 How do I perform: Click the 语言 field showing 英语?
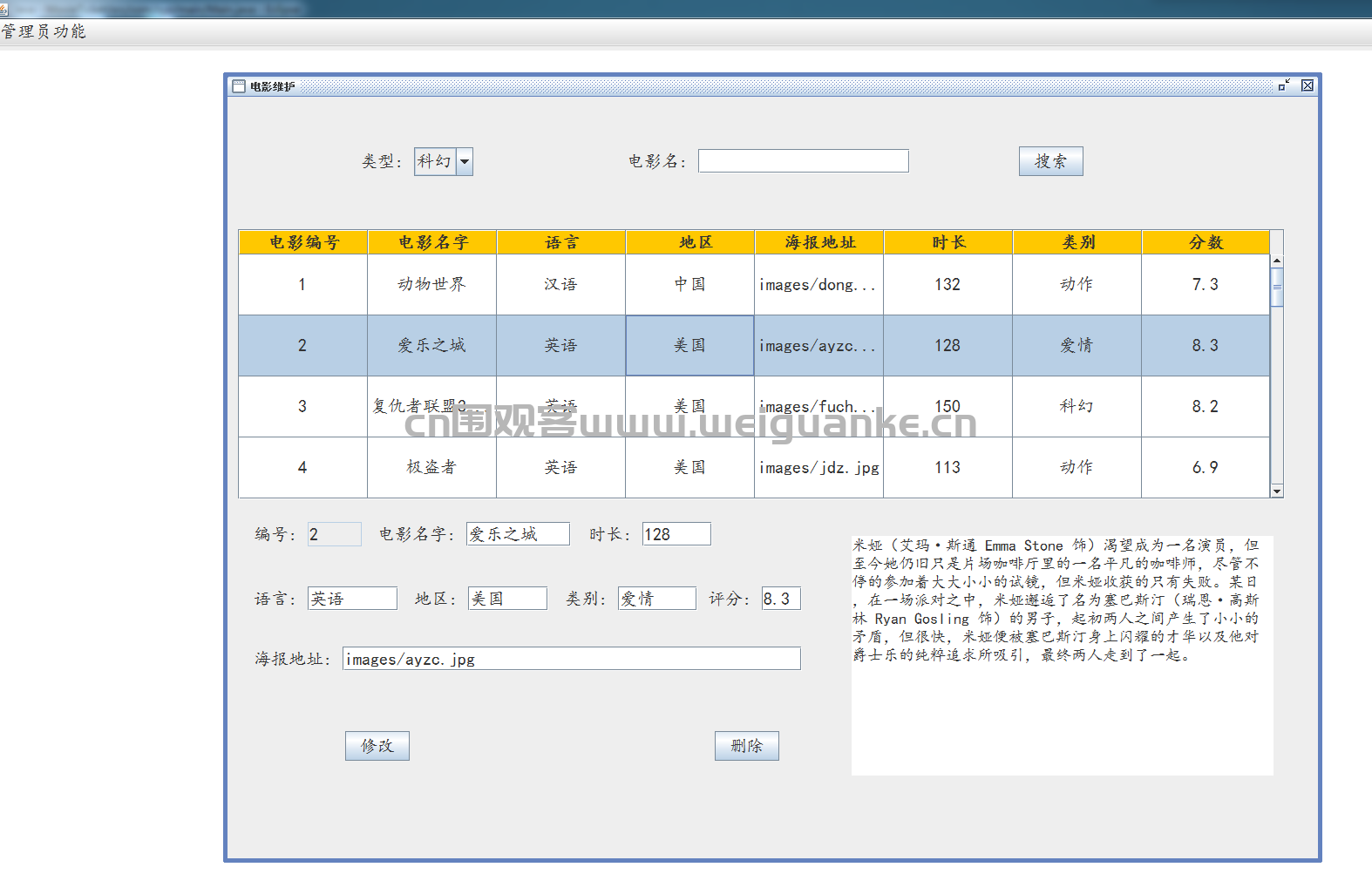(x=352, y=599)
